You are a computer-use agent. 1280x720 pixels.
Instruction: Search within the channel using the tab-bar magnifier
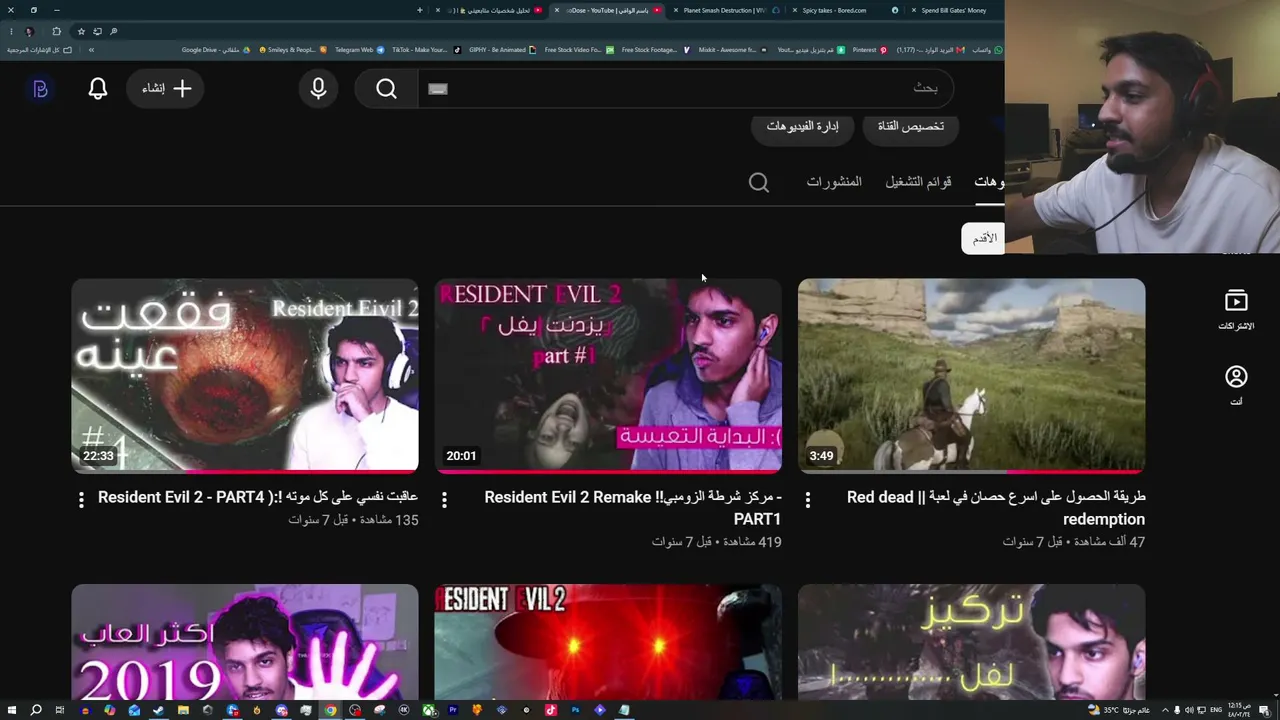[x=759, y=182]
